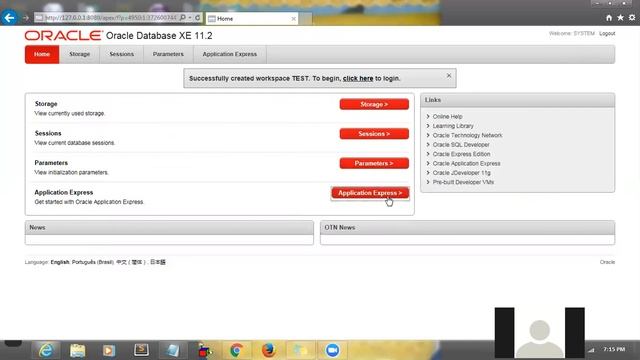Click the red Parameters > button
This screenshot has height=360, width=640.
click(374, 163)
